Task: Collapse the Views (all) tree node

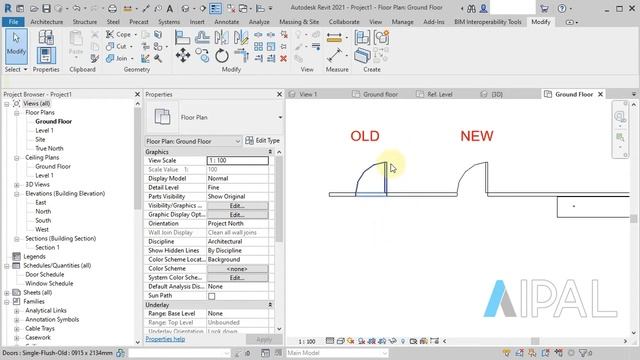Action: tap(7, 104)
